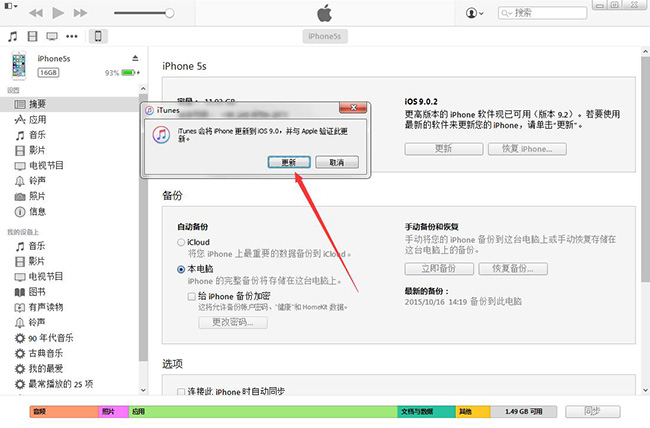The height and width of the screenshot is (428, 650).
Task: Click the 其他 storage segment
Action: tap(473, 411)
